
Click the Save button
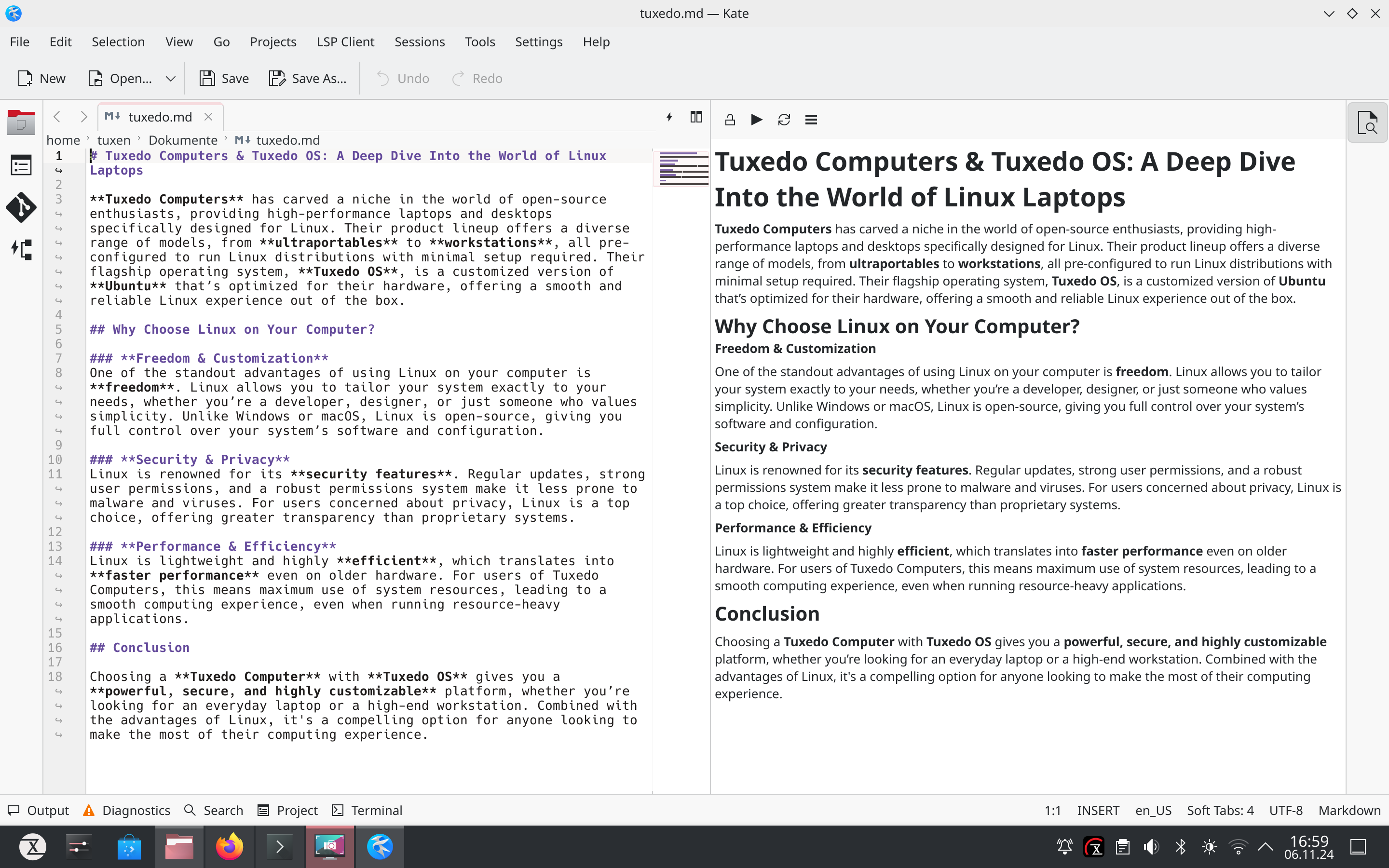(x=224, y=78)
